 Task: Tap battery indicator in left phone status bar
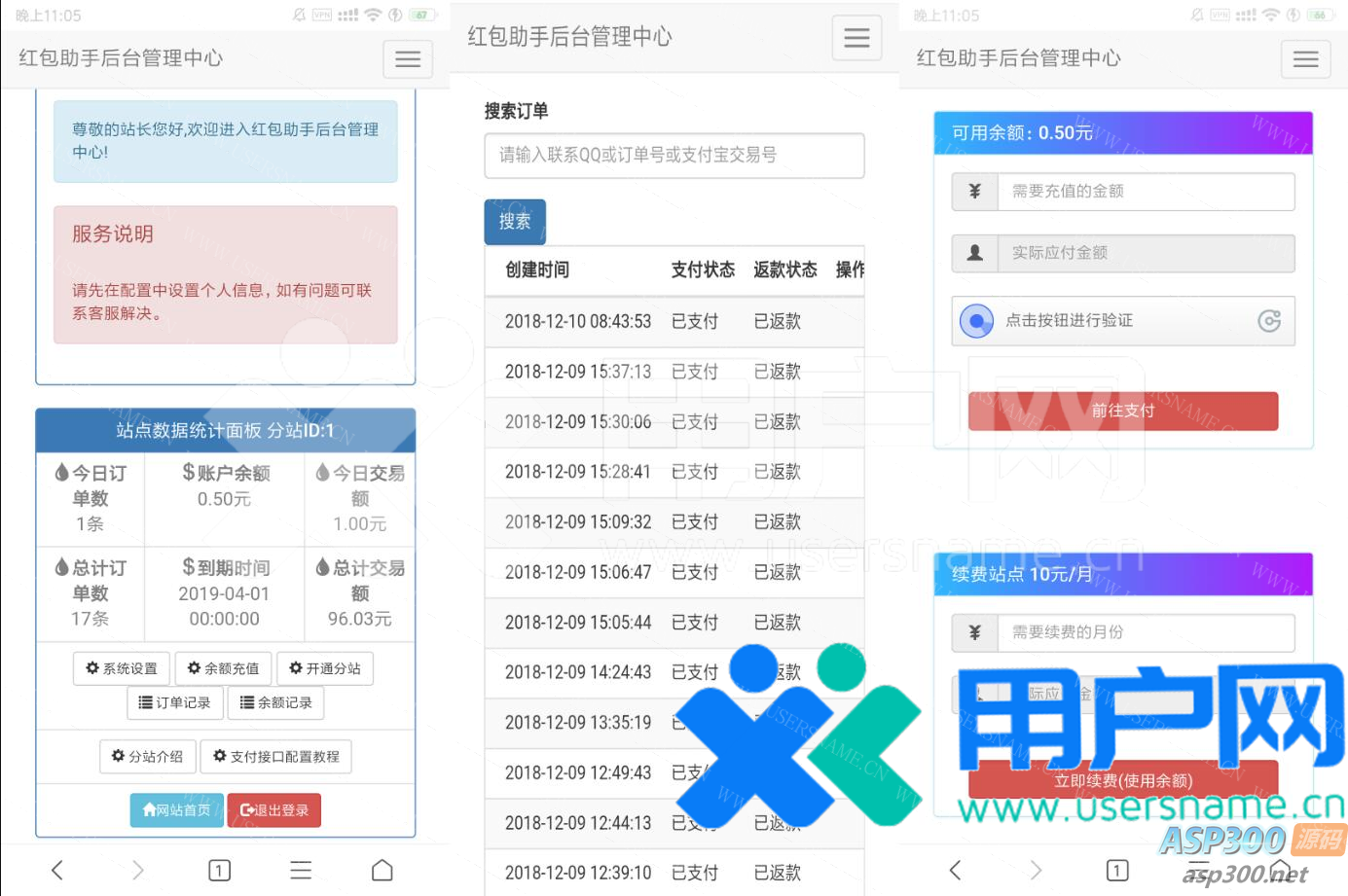pos(421,15)
